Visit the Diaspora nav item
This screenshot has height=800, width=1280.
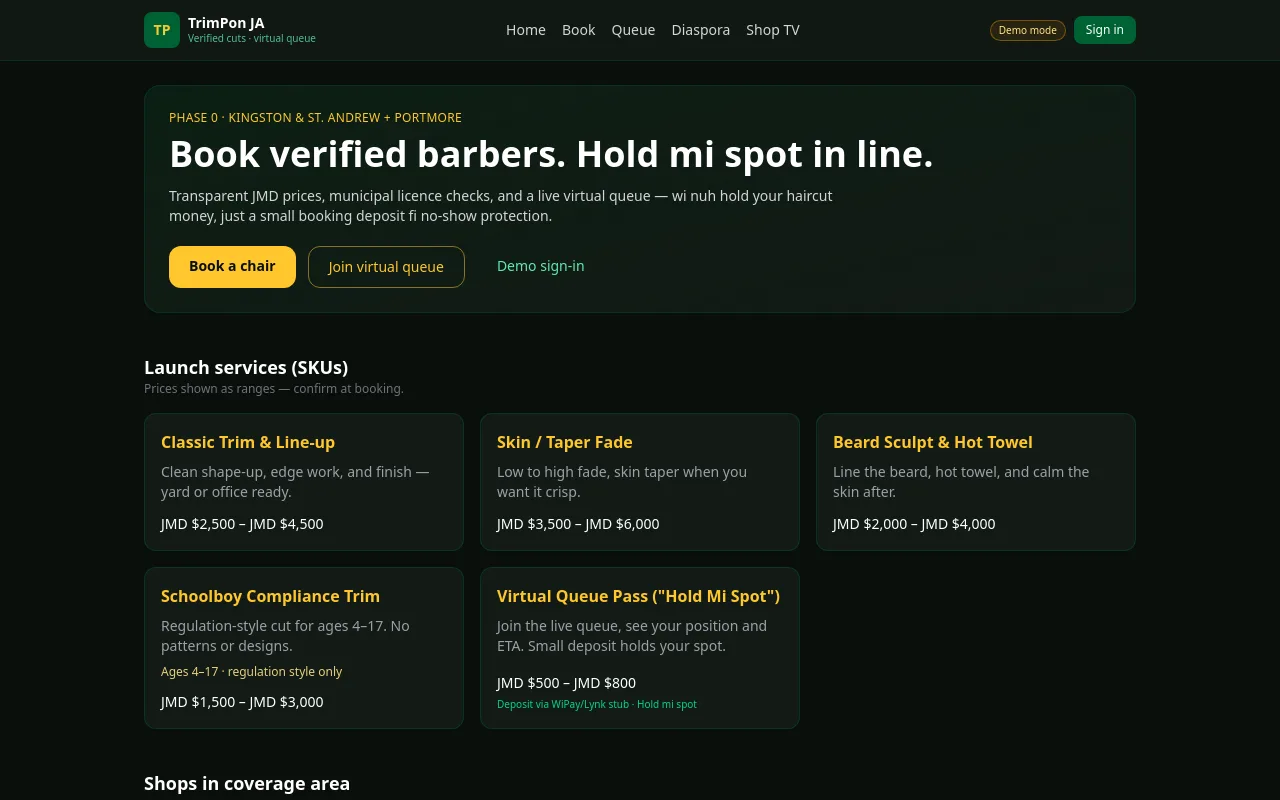coord(701,30)
